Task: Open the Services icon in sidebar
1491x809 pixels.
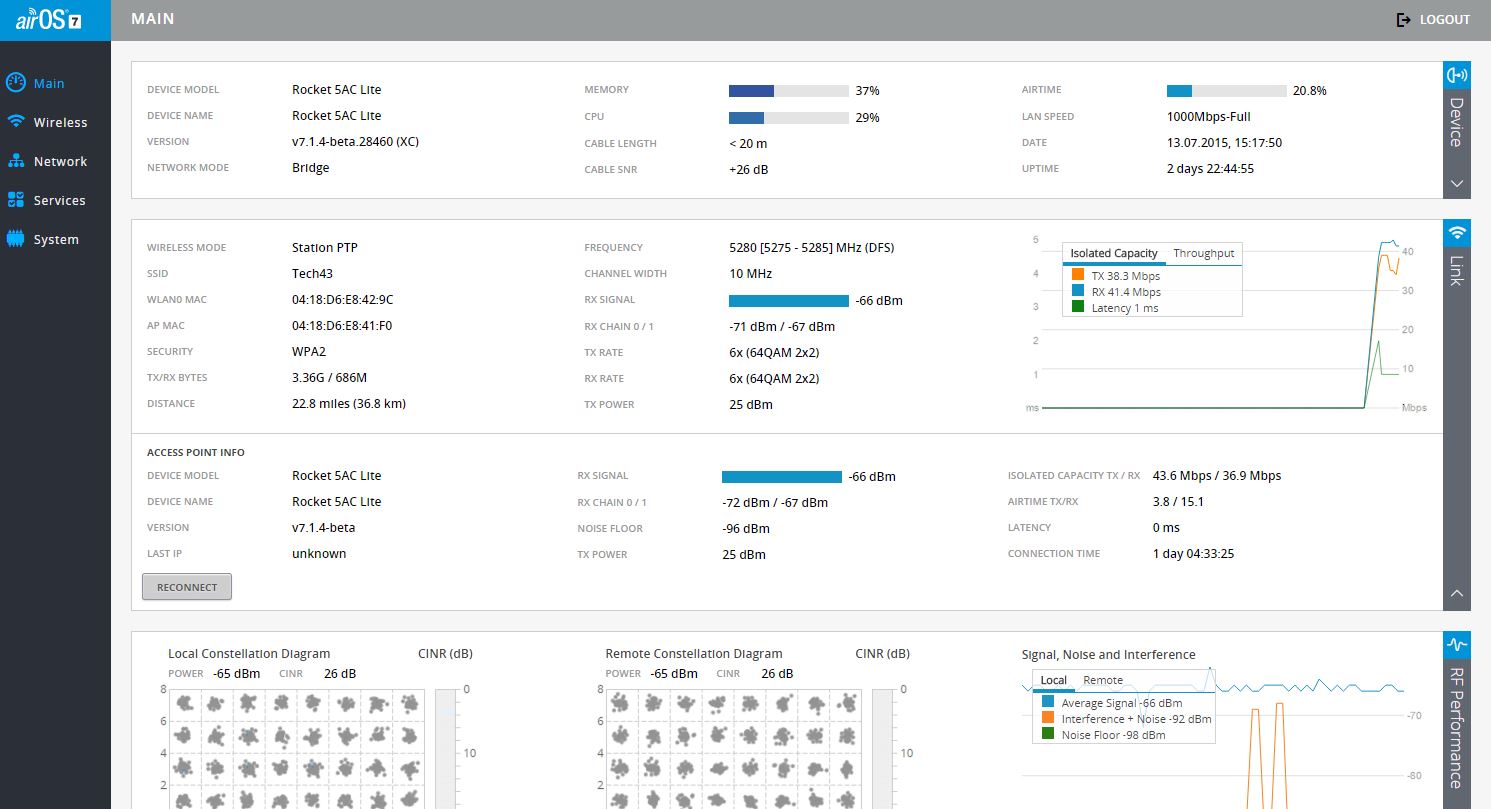Action: coord(16,200)
